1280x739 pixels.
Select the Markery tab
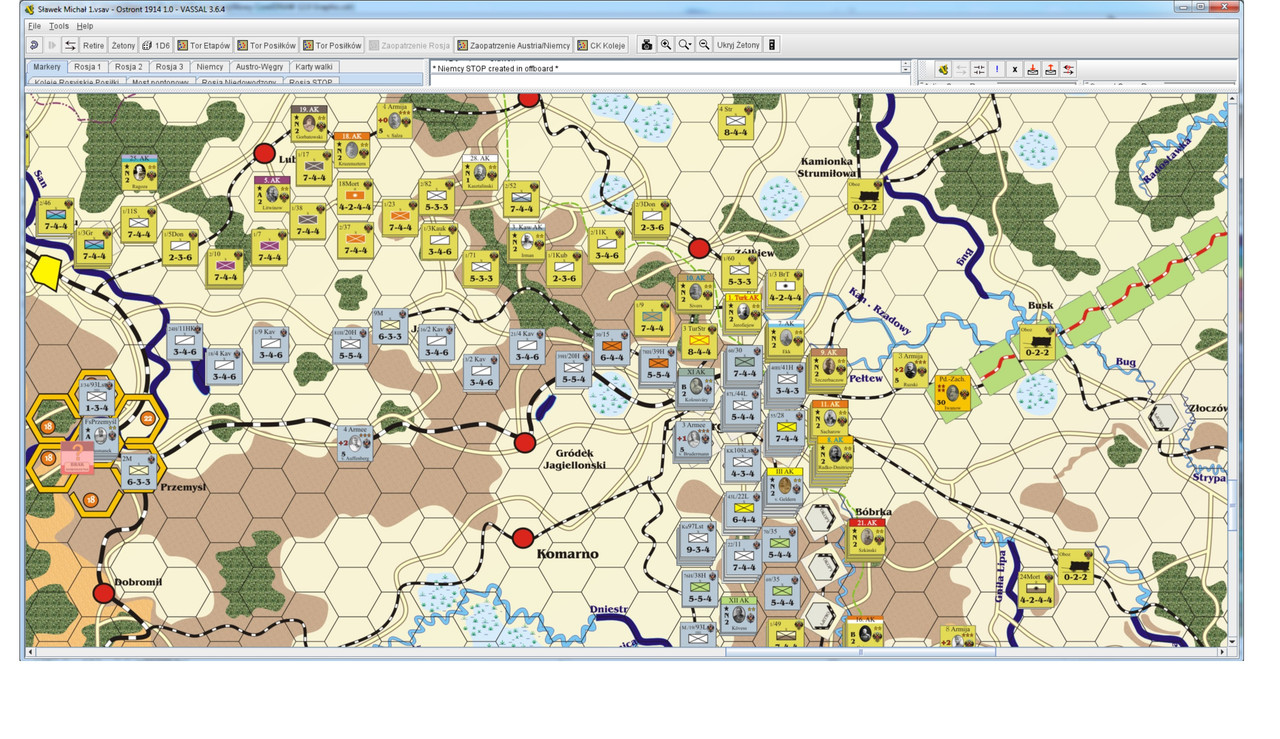point(47,66)
